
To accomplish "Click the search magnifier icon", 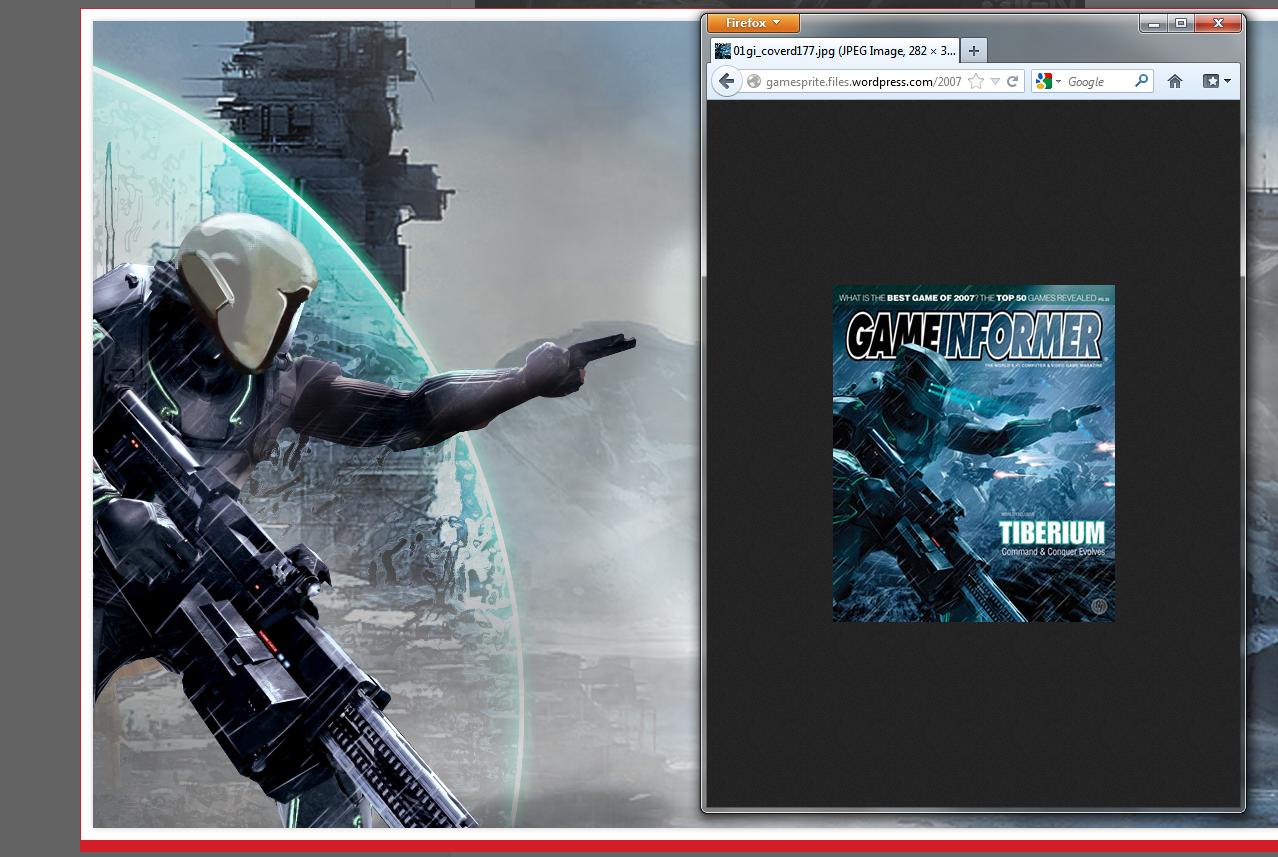I will pyautogui.click(x=1141, y=81).
